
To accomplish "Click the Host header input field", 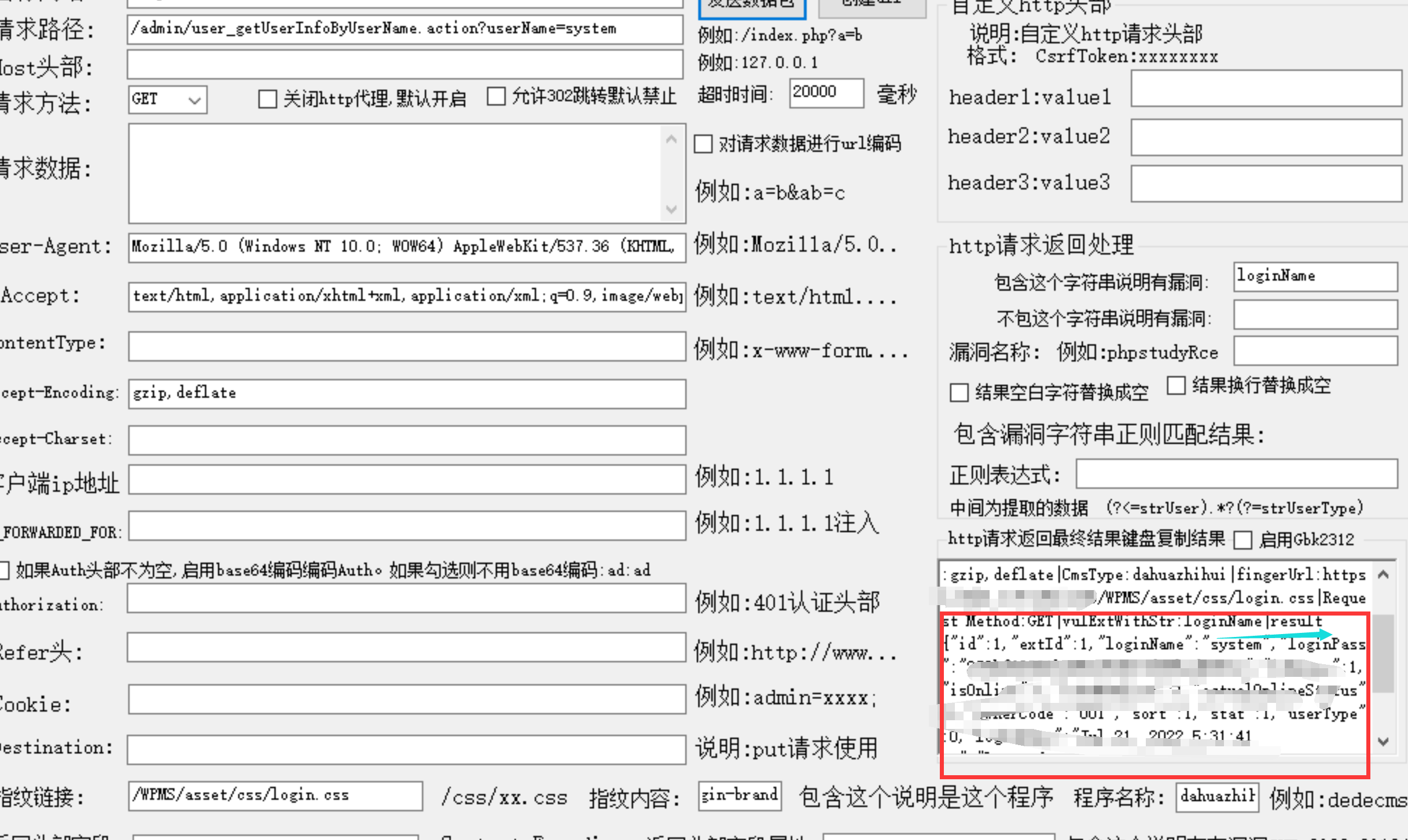I will [x=405, y=64].
